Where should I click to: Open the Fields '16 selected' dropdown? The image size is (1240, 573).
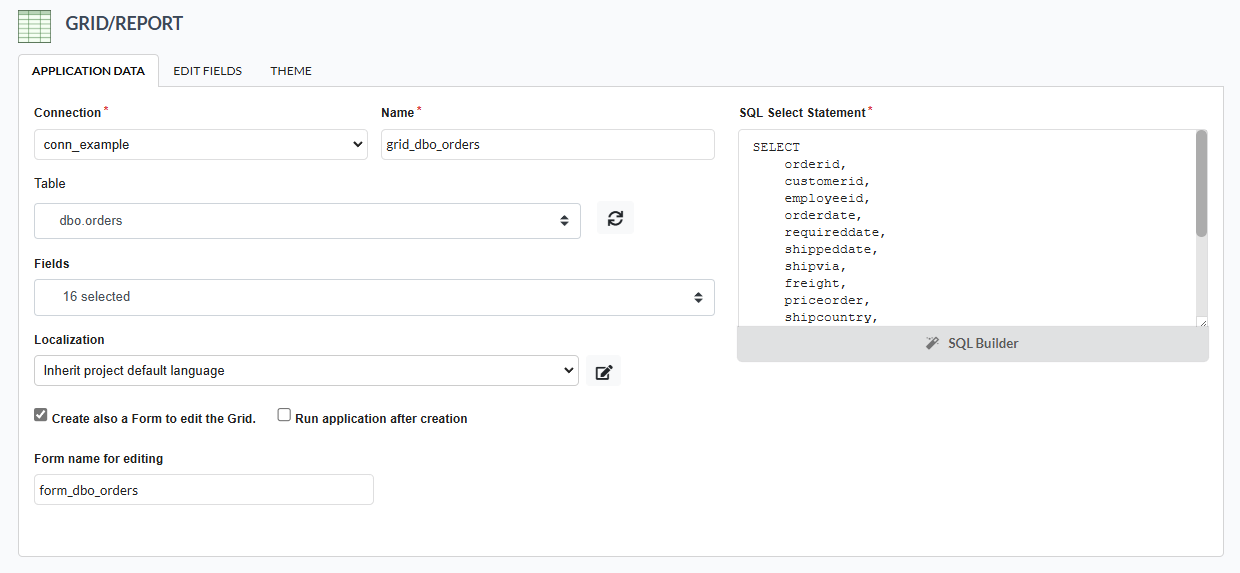click(374, 297)
